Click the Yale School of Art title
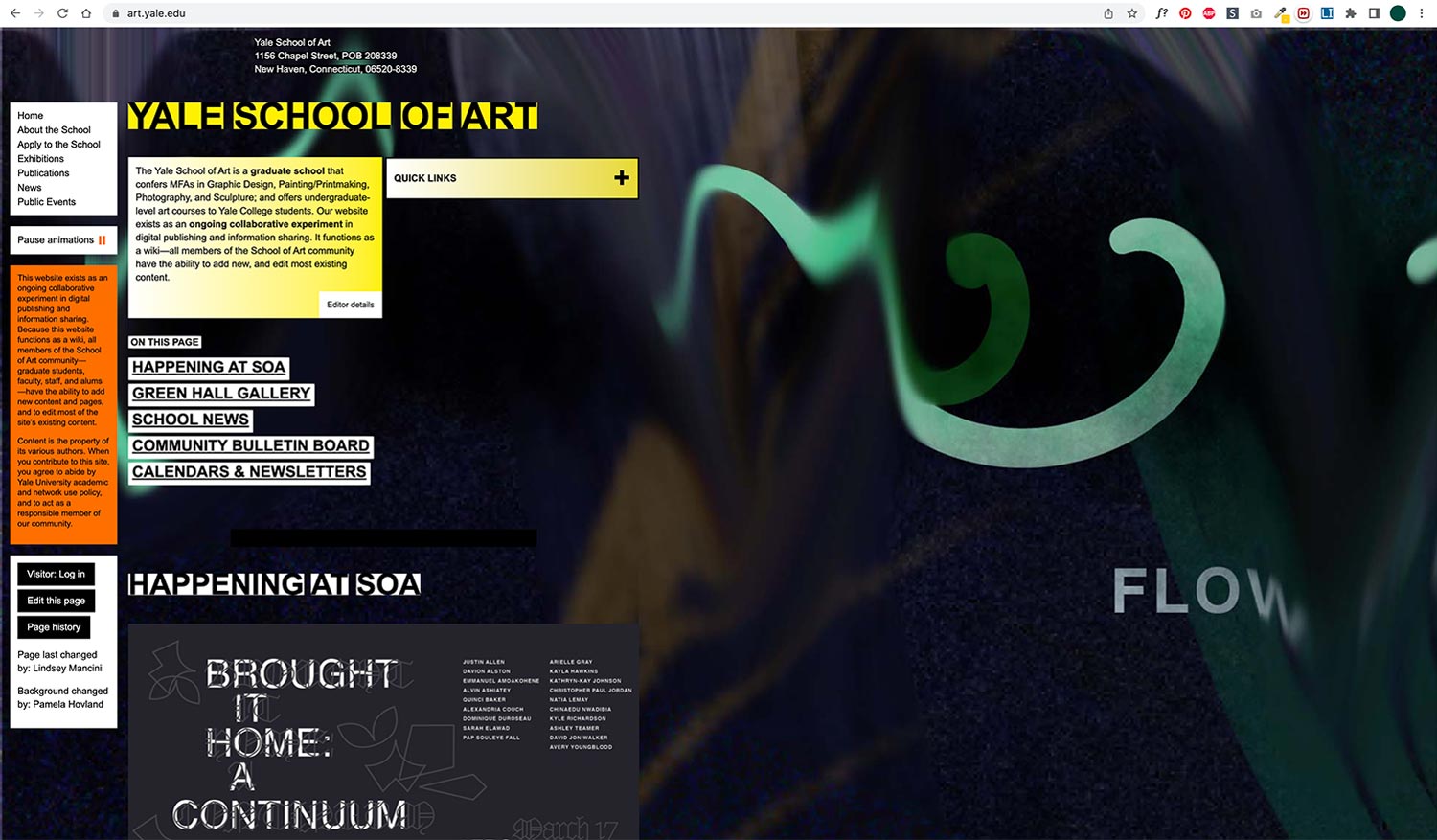Screen dimensions: 1437x840 pos(332,116)
